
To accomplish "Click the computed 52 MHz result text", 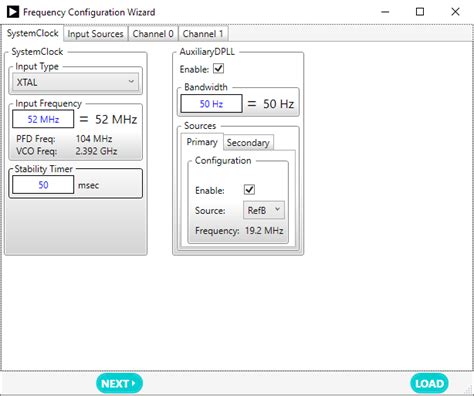I will 116,119.
